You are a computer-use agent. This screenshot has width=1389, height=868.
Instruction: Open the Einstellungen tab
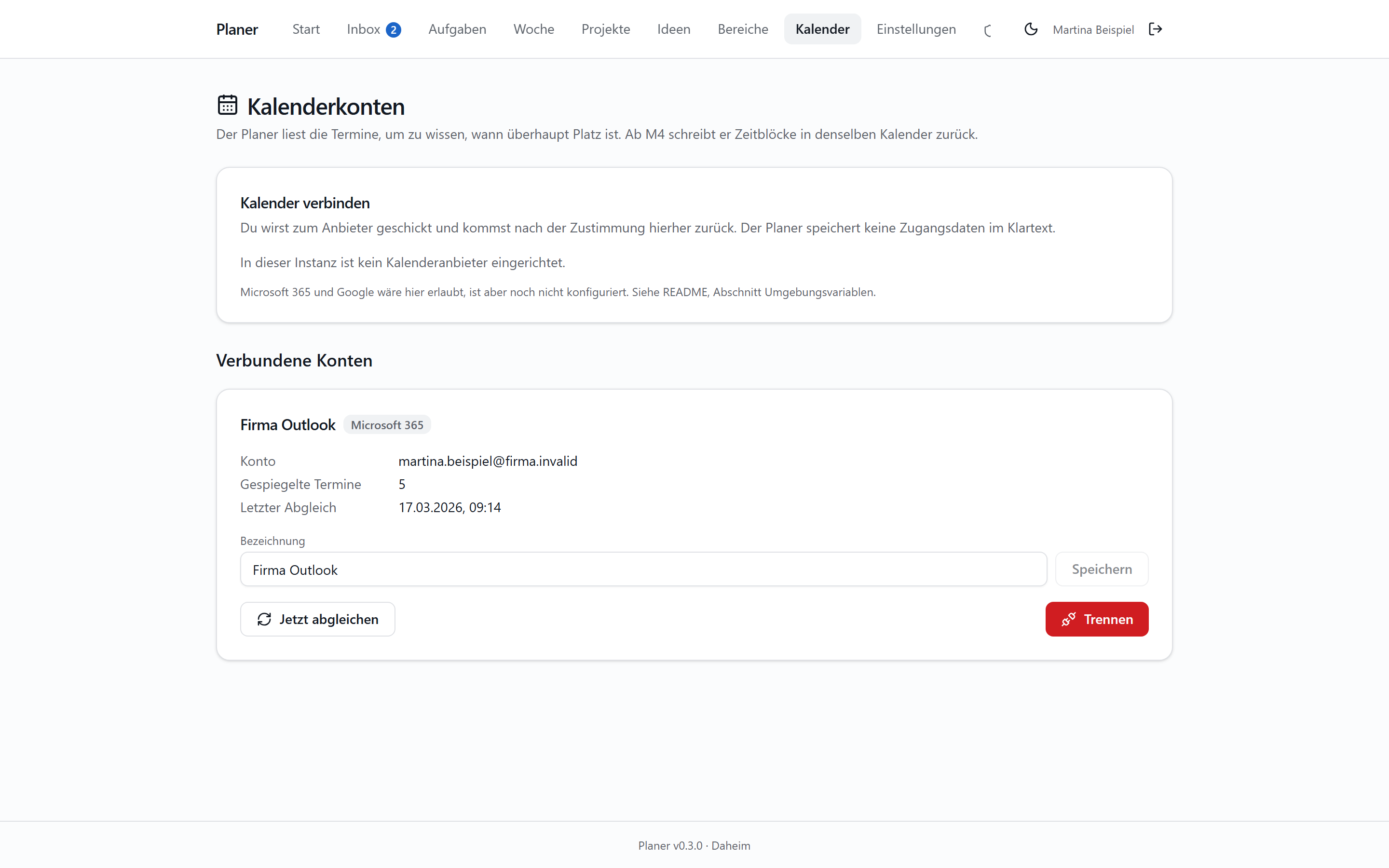coord(916,29)
